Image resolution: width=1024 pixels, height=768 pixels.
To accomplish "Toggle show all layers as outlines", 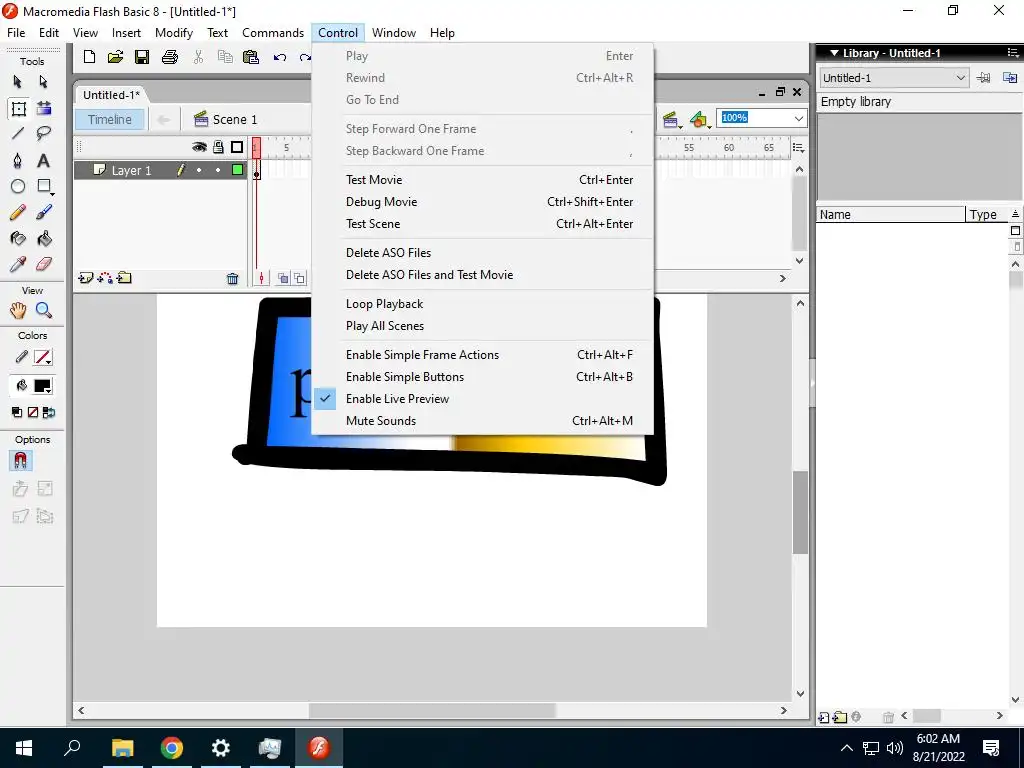I will click(237, 147).
